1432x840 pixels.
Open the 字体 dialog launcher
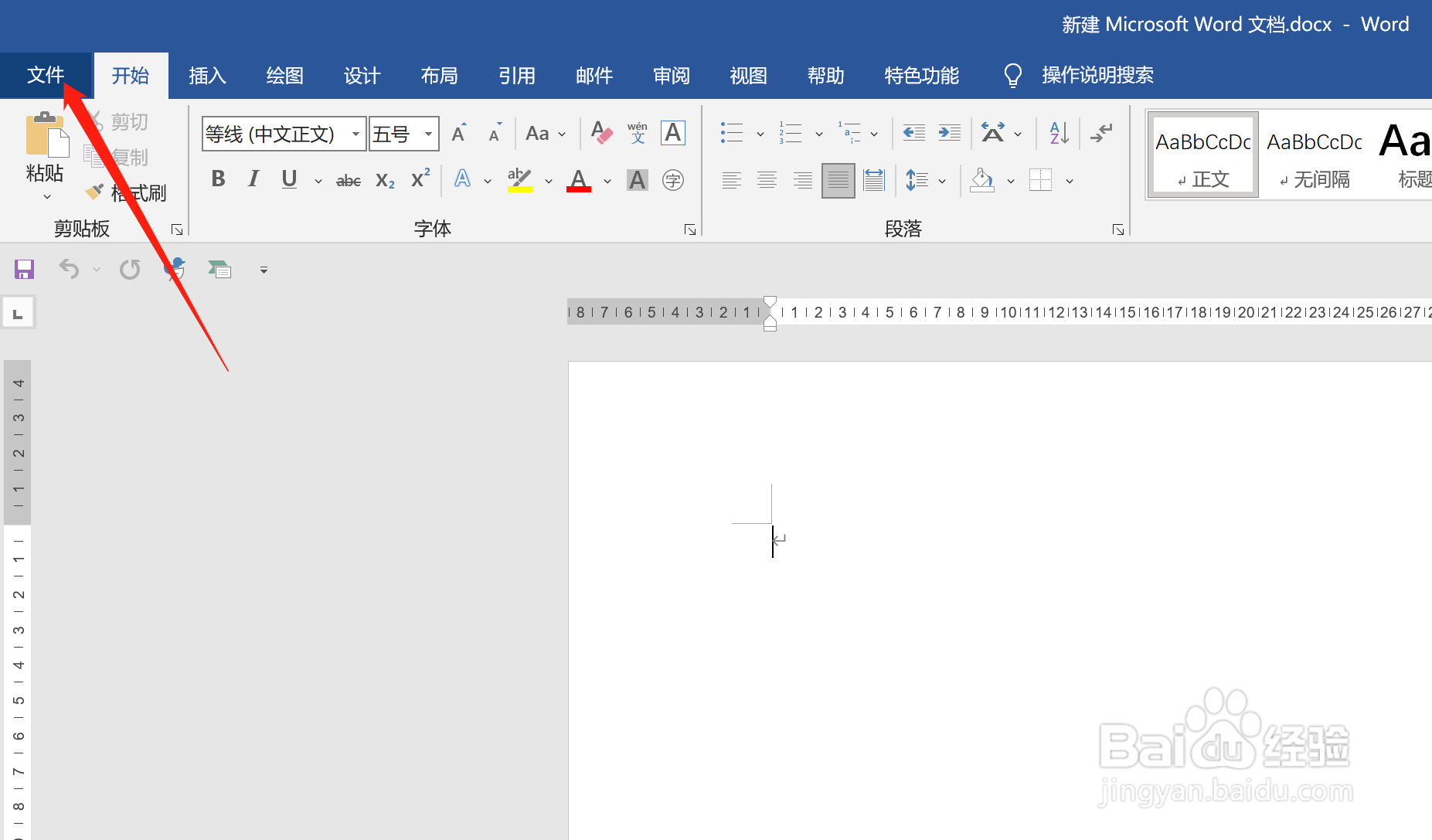(x=690, y=230)
